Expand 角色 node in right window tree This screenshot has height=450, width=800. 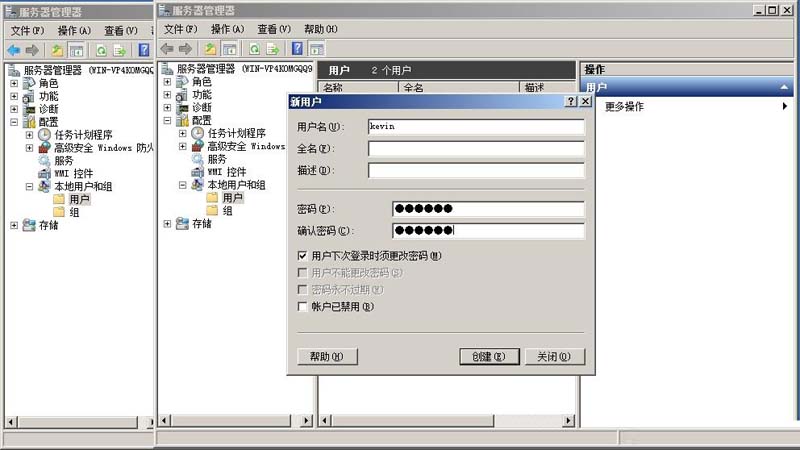pyautogui.click(x=167, y=82)
